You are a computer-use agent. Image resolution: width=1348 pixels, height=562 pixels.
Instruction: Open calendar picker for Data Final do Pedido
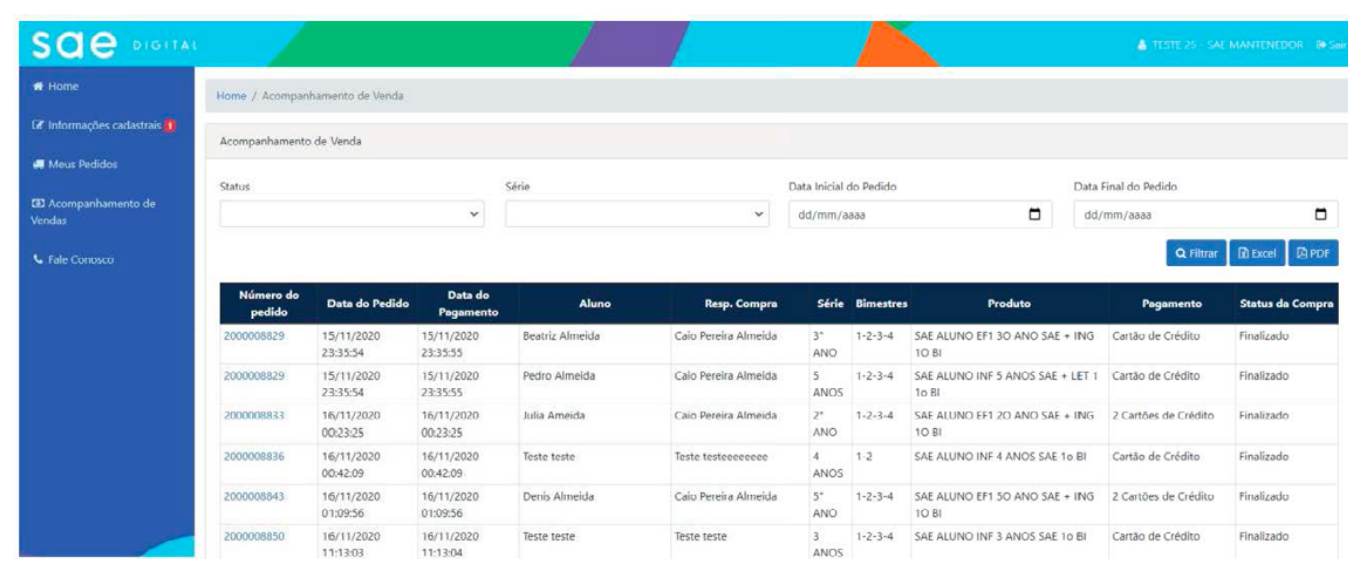click(1321, 214)
